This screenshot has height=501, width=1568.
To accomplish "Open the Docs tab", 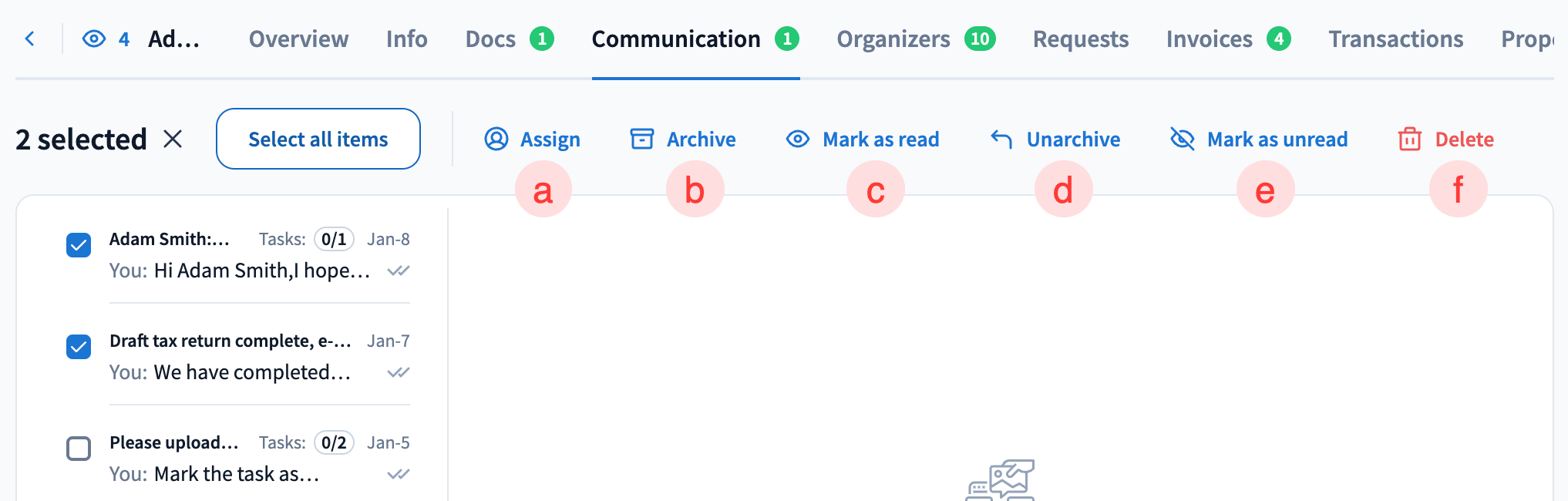I will (x=490, y=39).
